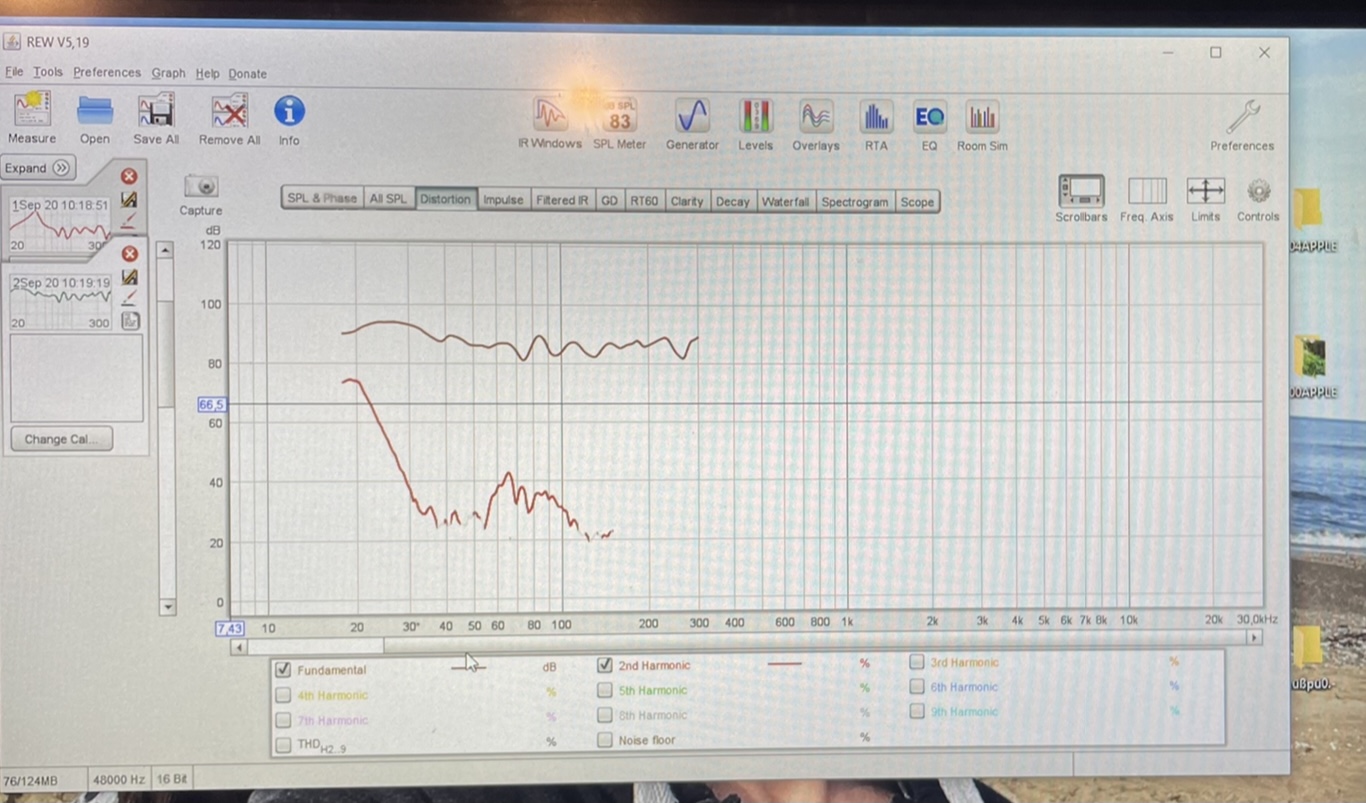Enable the 3rd Harmonic checkbox
This screenshot has width=1366, height=803.
pyautogui.click(x=917, y=662)
